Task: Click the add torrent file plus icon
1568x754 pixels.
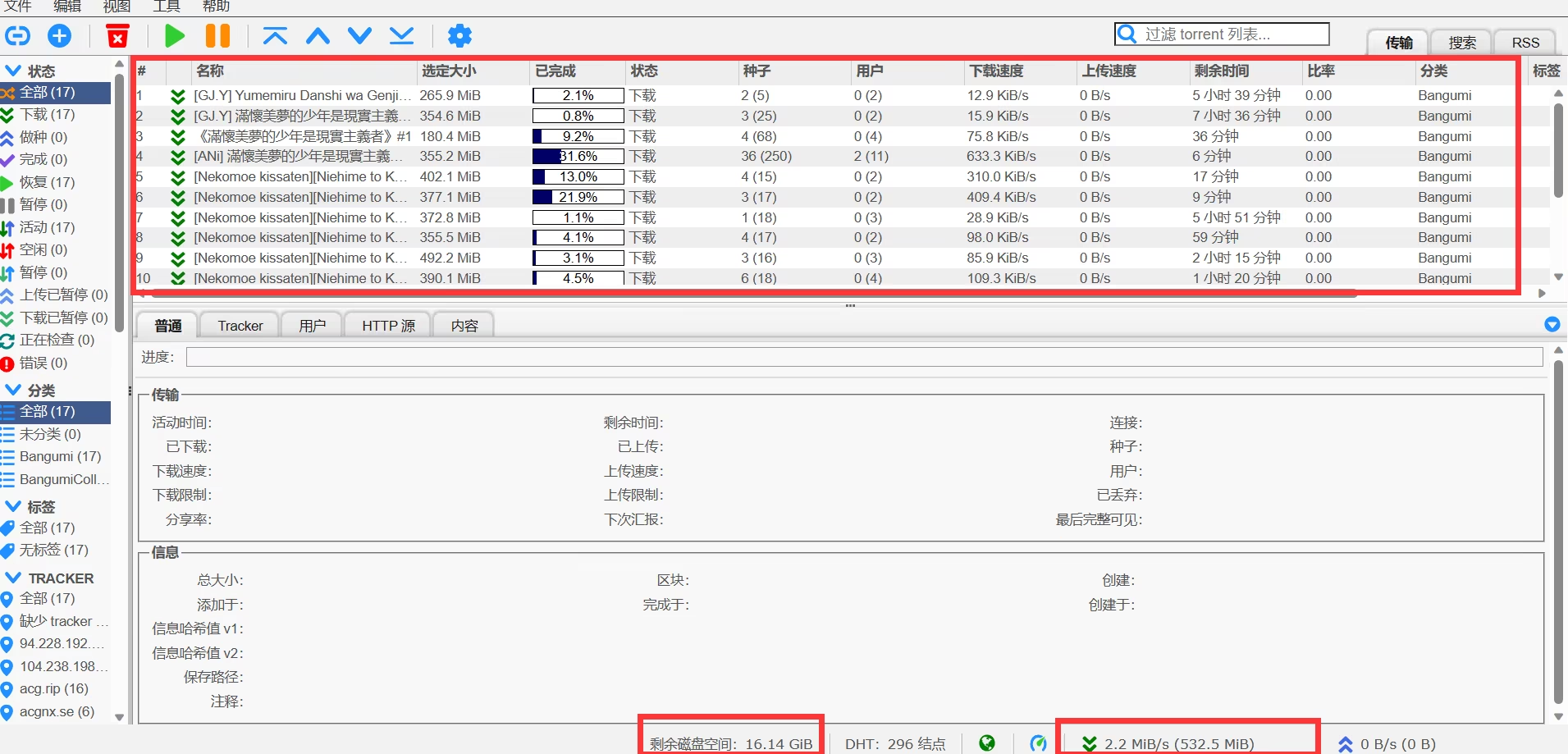Action: point(60,35)
